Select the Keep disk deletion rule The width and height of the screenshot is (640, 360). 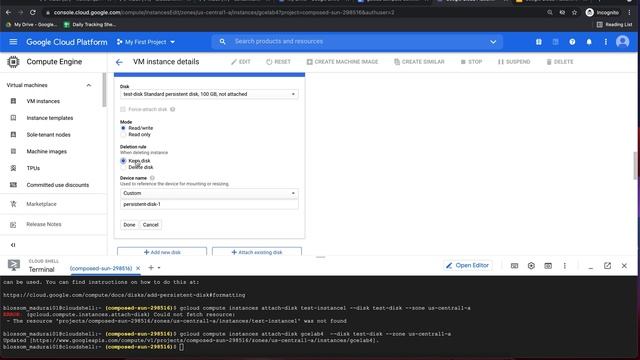point(123,161)
